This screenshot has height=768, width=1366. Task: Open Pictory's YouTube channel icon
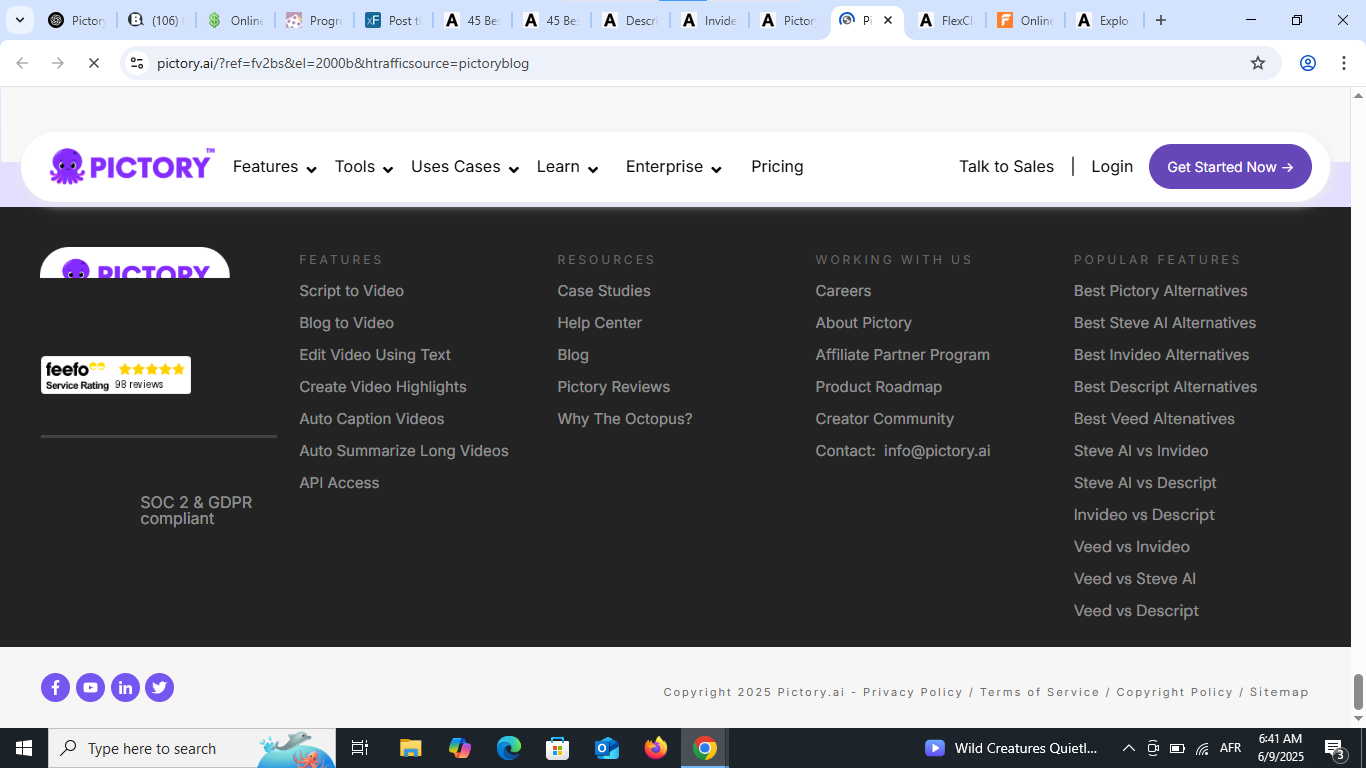90,687
